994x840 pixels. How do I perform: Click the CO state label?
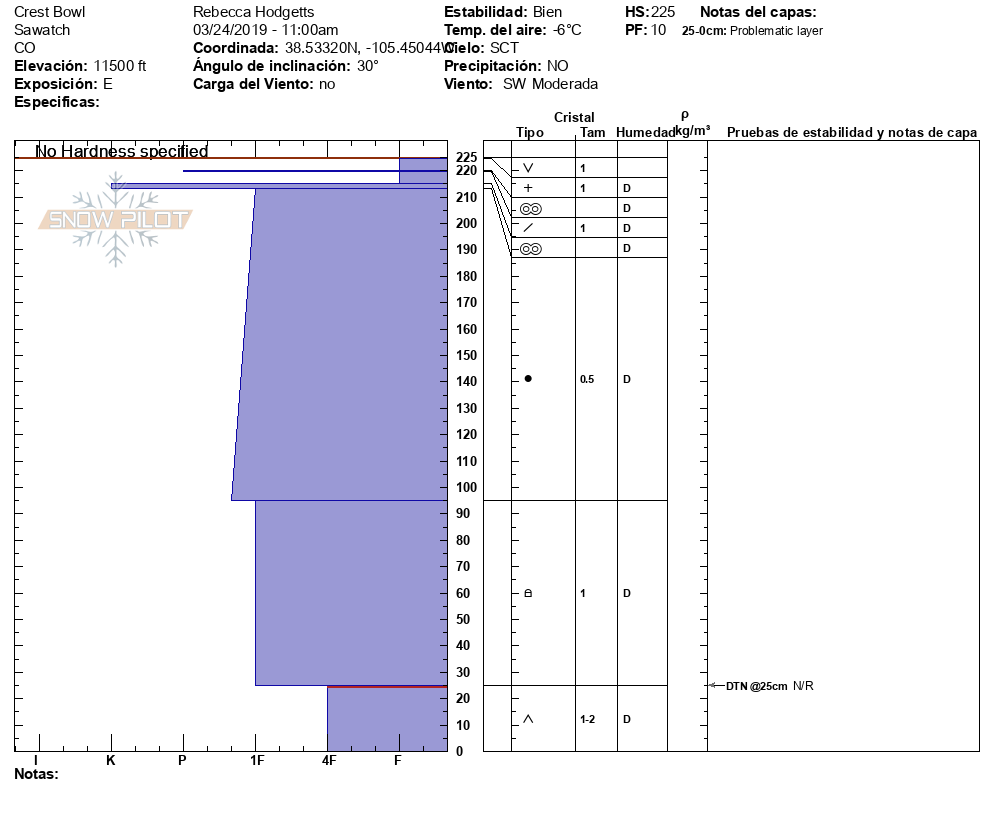(25, 48)
